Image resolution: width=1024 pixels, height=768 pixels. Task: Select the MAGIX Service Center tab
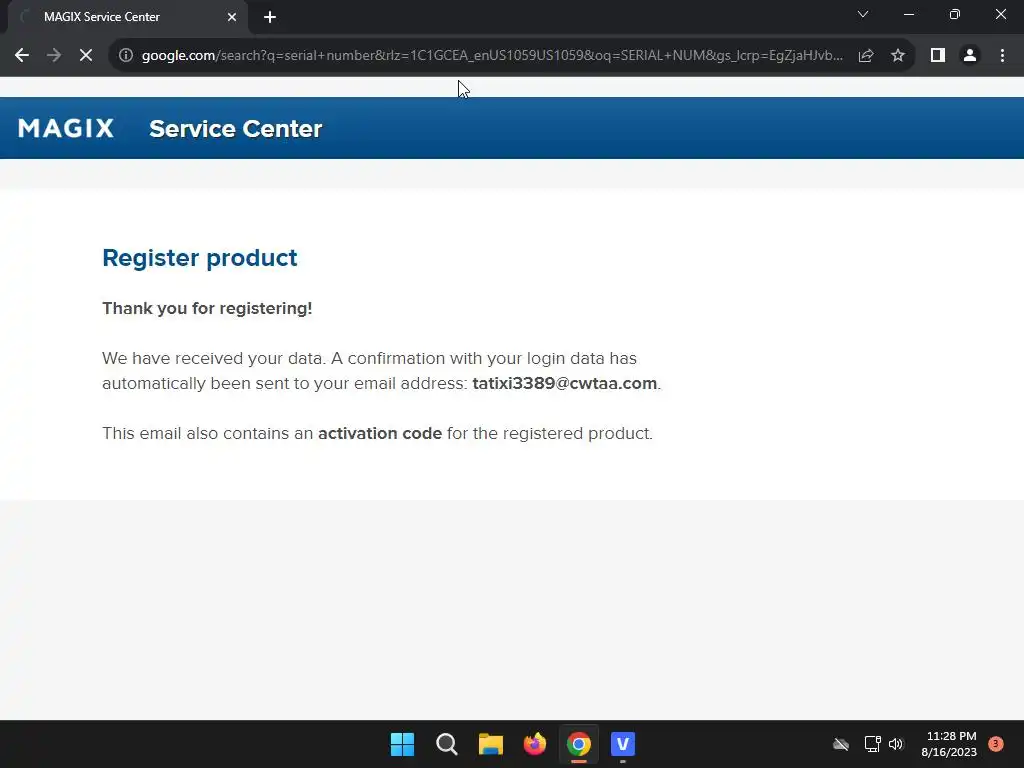(x=127, y=17)
